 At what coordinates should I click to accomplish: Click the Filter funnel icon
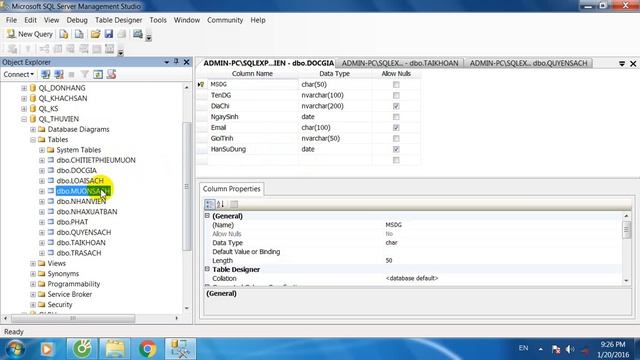pyautogui.click(x=84, y=74)
